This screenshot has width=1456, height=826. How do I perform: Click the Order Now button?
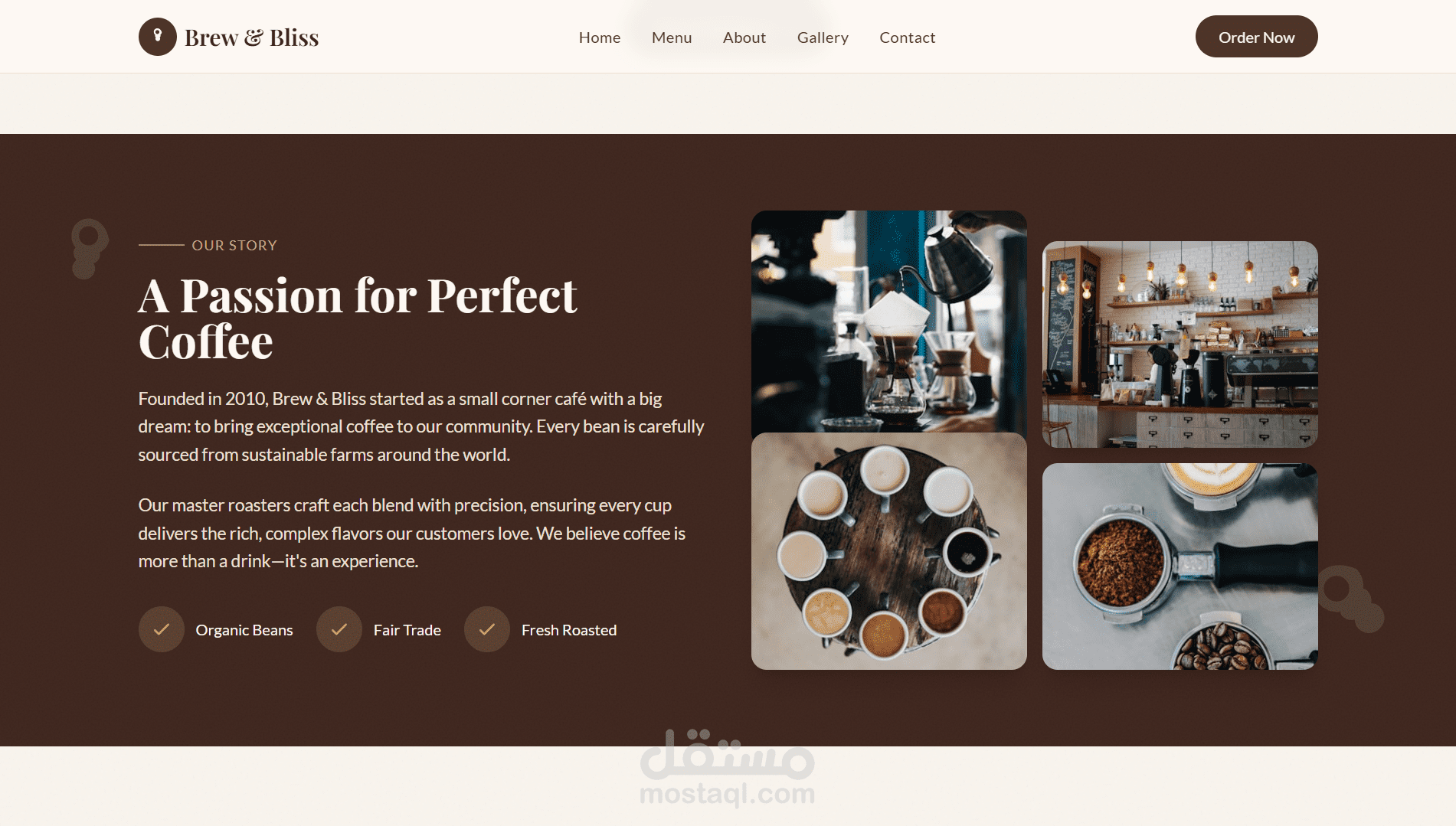pos(1257,37)
